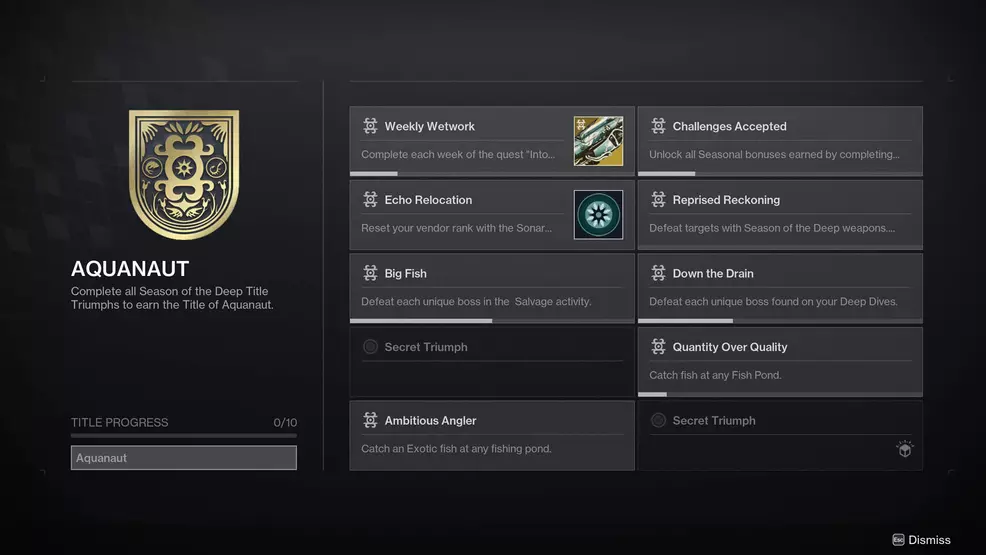The height and width of the screenshot is (555, 986).
Task: Click the Ambitious Angler triumph icon
Action: pyautogui.click(x=370, y=421)
